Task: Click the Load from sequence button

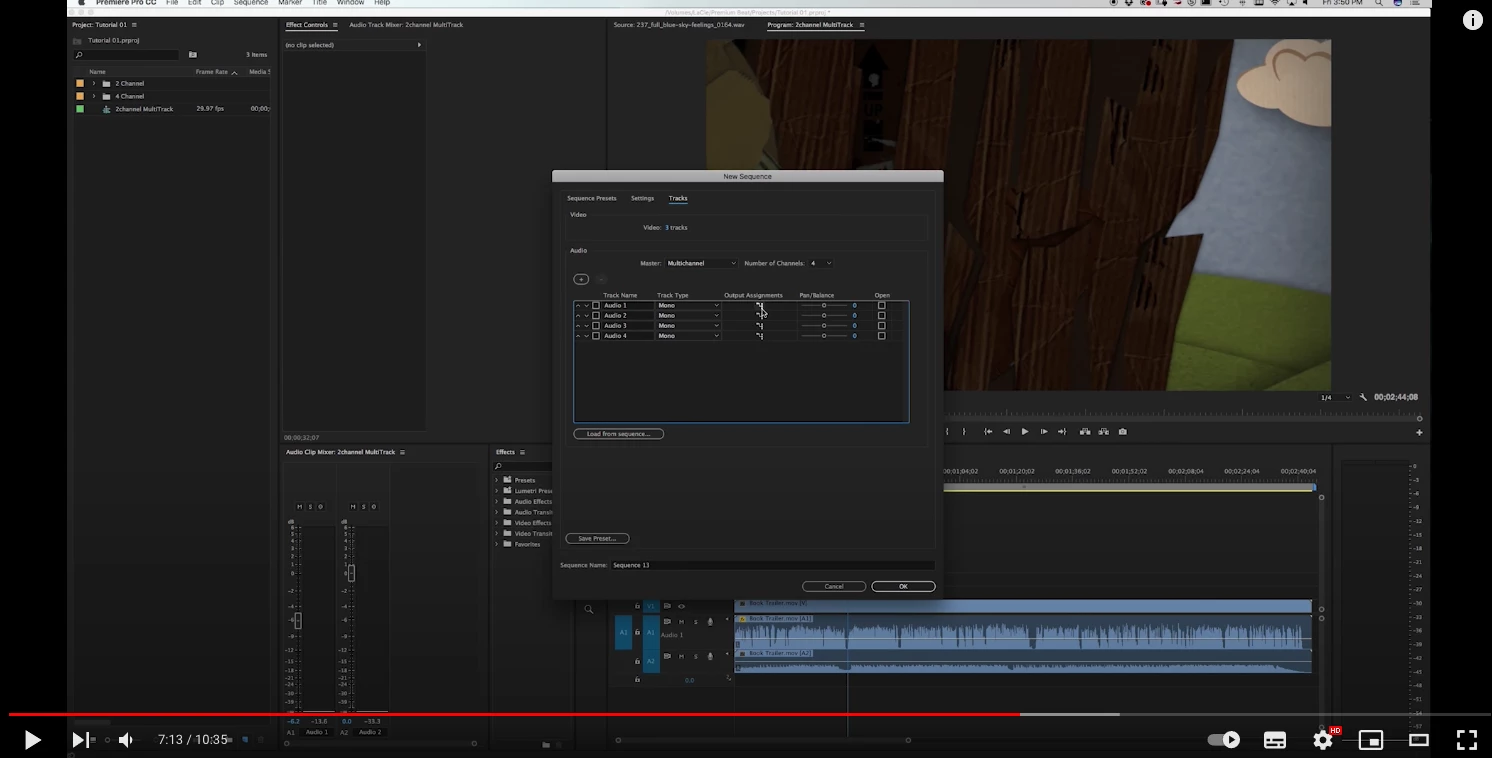Action: [x=619, y=434]
